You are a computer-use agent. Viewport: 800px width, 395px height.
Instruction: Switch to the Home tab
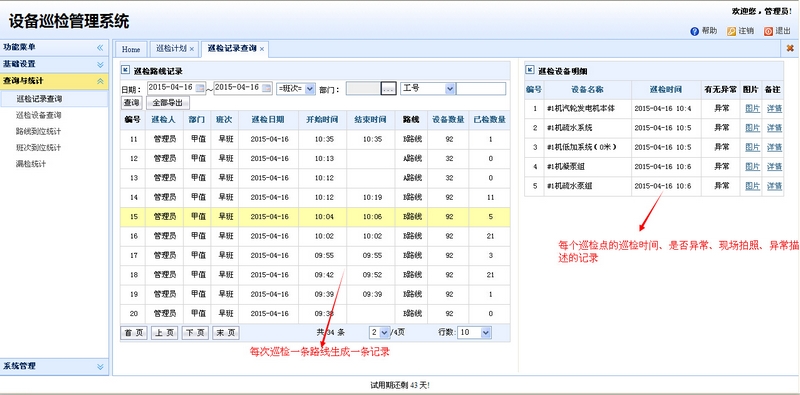[131, 50]
